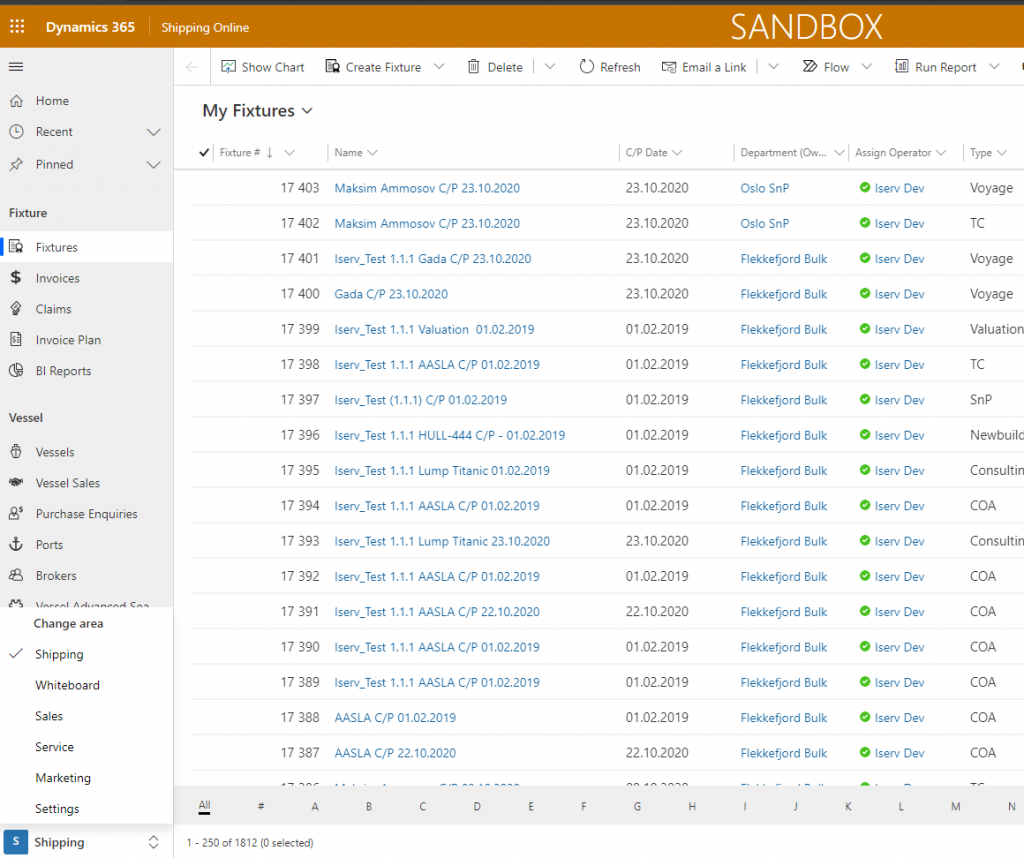Filter records by letter M in index bar

tap(955, 806)
